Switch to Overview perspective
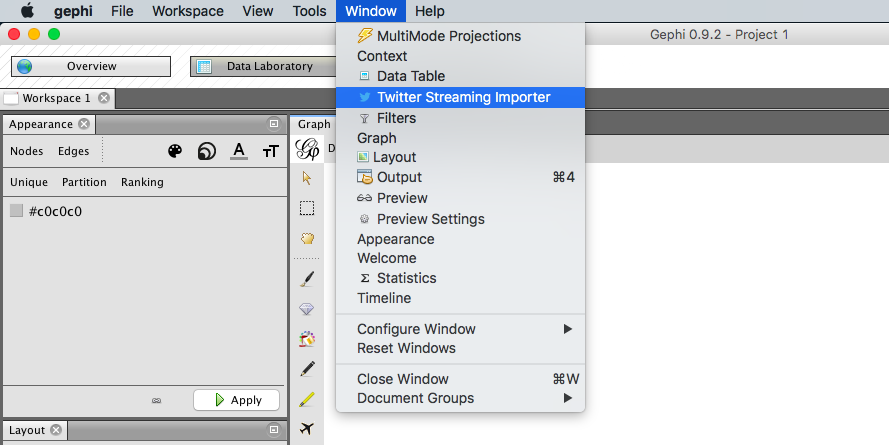The width and height of the screenshot is (889, 445). [91, 66]
